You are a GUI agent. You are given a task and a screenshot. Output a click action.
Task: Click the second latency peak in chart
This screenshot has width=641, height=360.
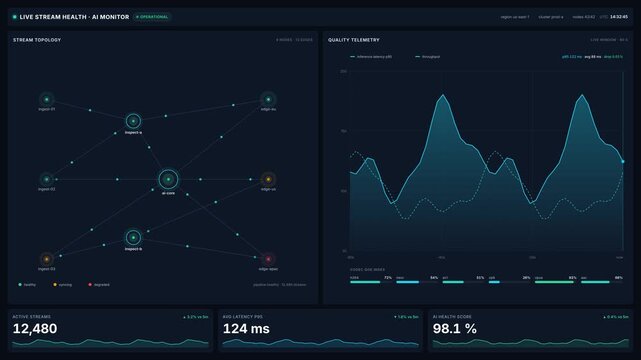pyautogui.click(x=582, y=95)
